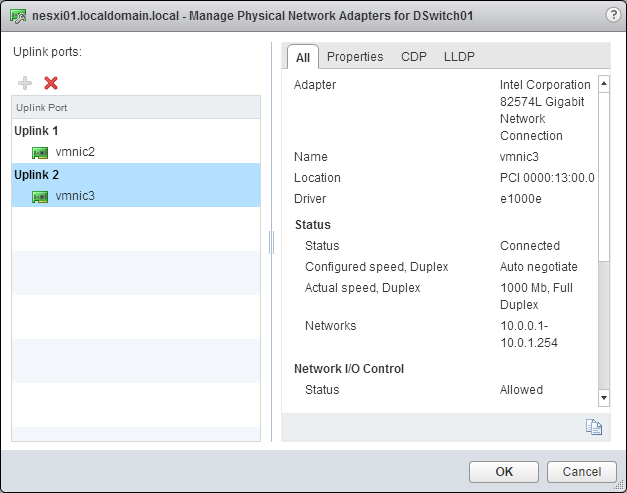This screenshot has width=627, height=493.
Task: Click the green plus add adapter icon
Action: coord(25,83)
